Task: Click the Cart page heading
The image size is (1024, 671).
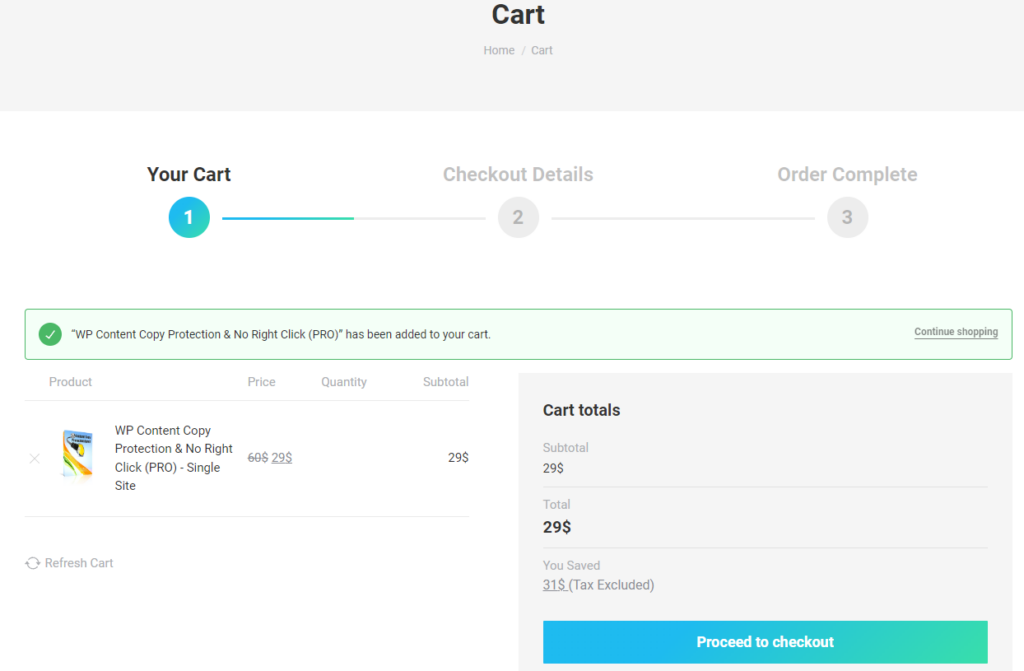Action: (x=518, y=15)
